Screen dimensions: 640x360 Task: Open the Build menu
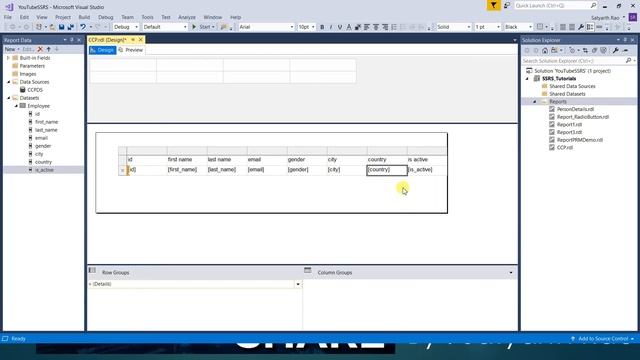tap(84, 17)
